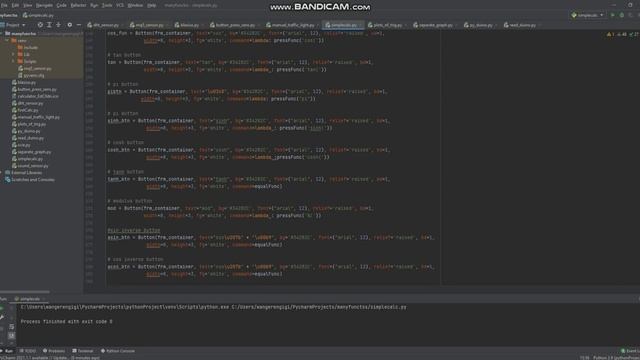Select button_press_sens.py in project tree
This screenshot has width=640, height=360.
[34, 89]
